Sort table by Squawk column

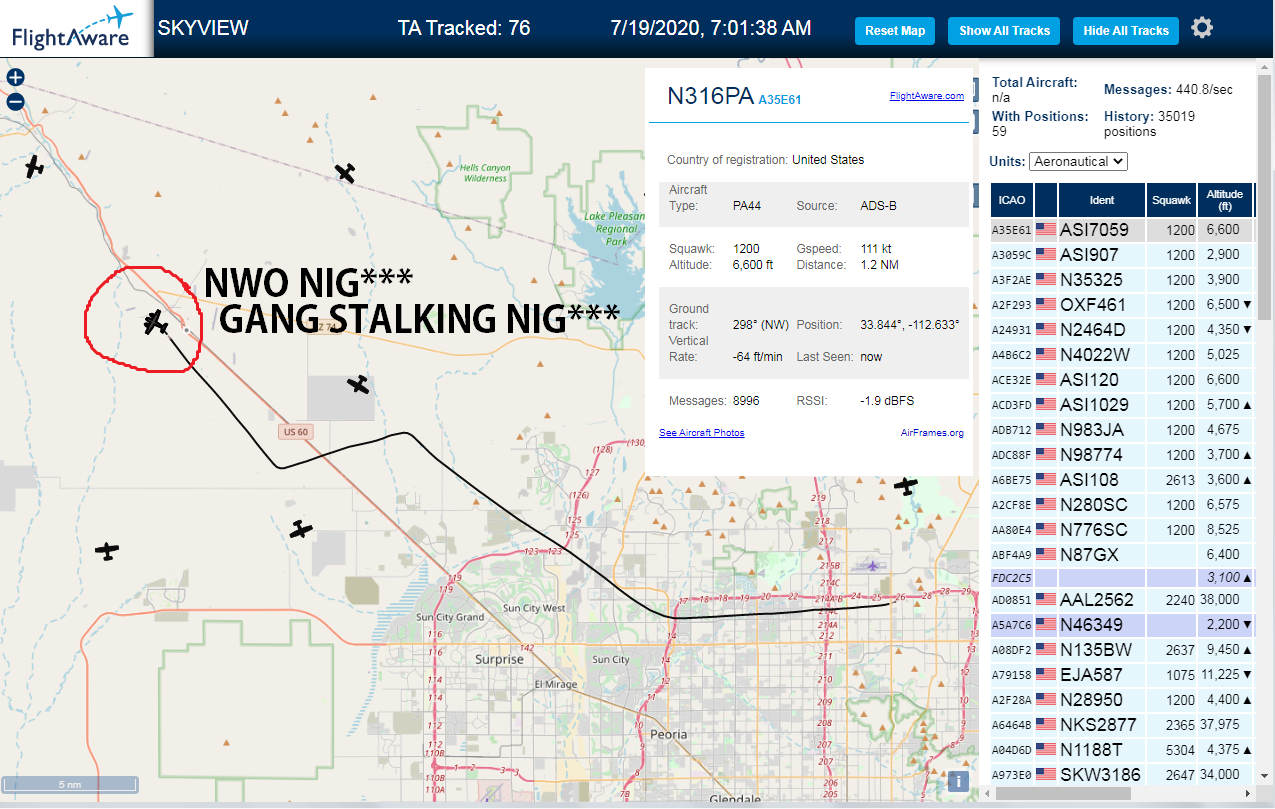(x=1171, y=200)
